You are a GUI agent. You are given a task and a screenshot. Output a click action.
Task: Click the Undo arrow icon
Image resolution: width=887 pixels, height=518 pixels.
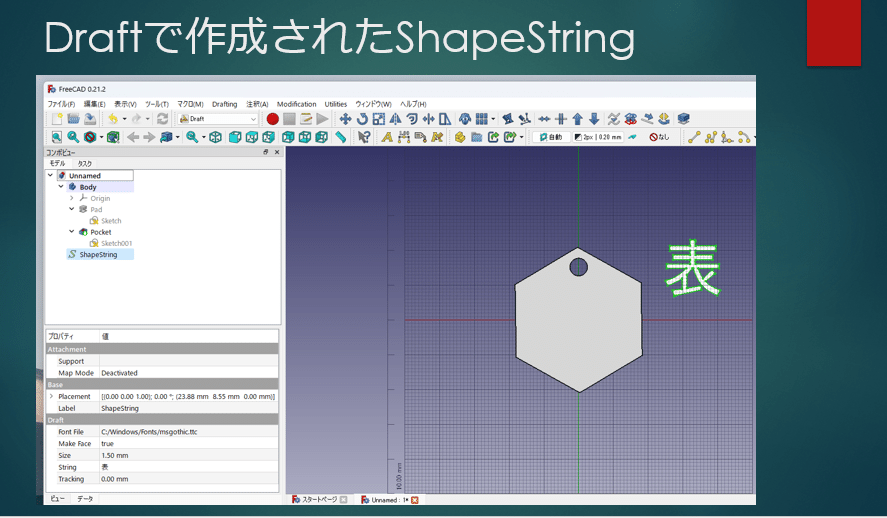tap(113, 119)
